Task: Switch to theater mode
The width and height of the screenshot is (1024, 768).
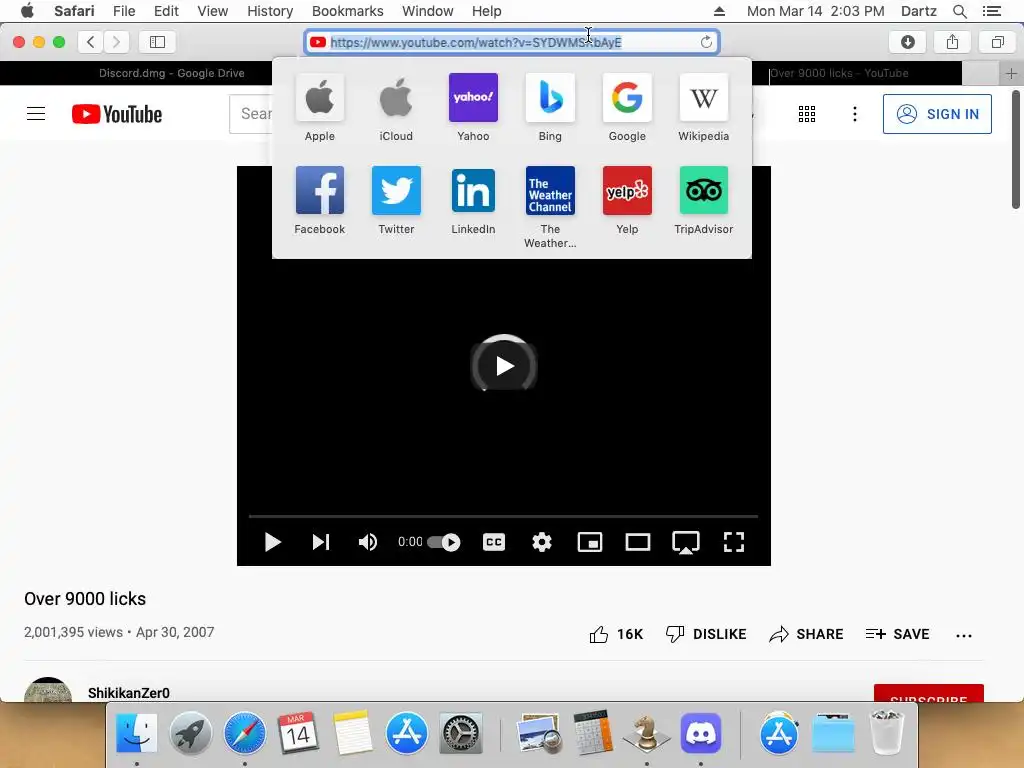Action: 637,542
